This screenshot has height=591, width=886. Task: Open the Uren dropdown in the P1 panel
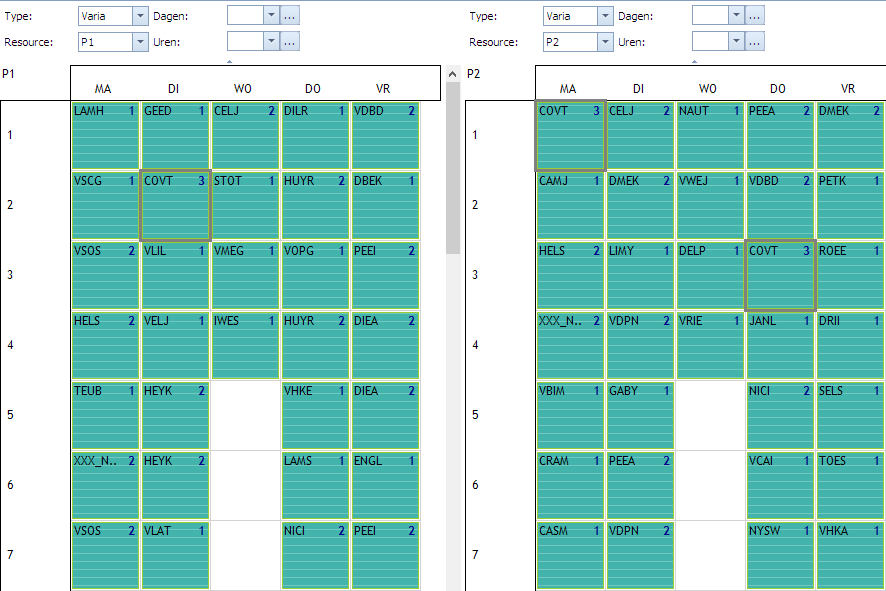coord(271,41)
